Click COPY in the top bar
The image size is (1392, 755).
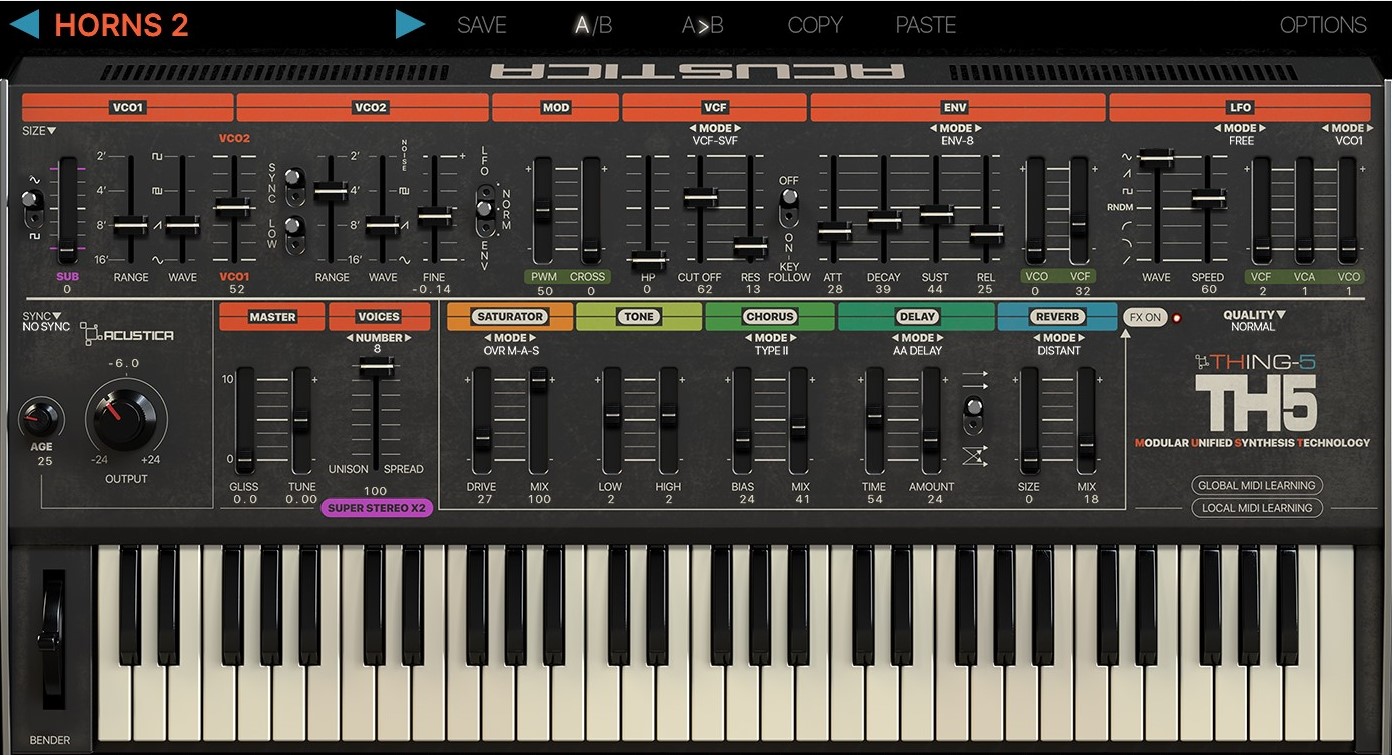[x=815, y=25]
